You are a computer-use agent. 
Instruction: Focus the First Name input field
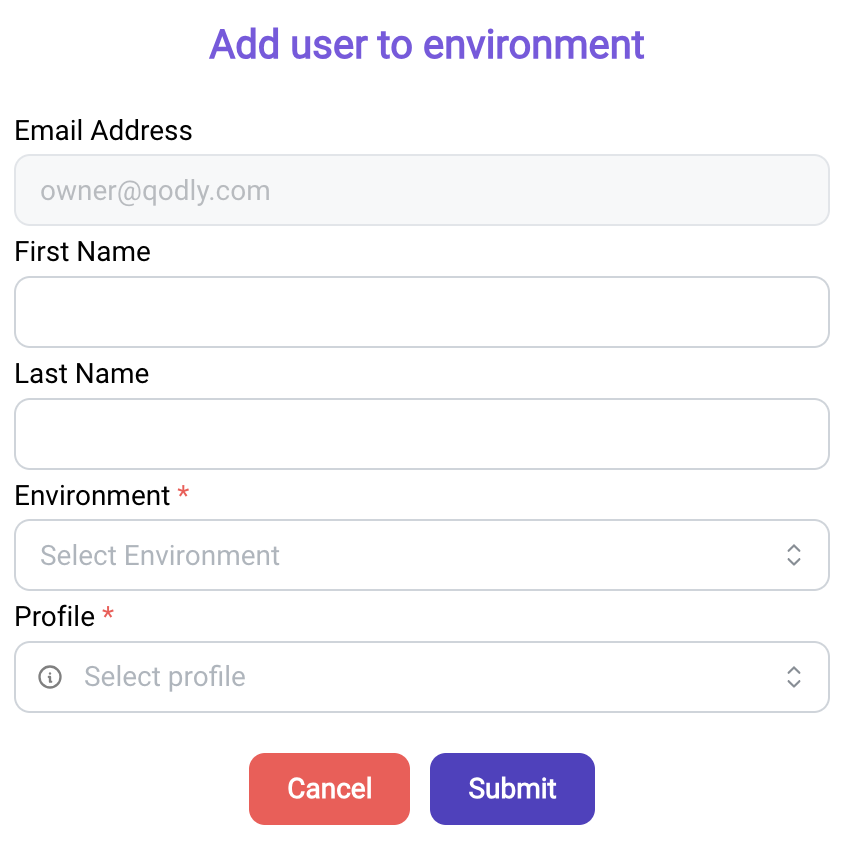[421, 312]
